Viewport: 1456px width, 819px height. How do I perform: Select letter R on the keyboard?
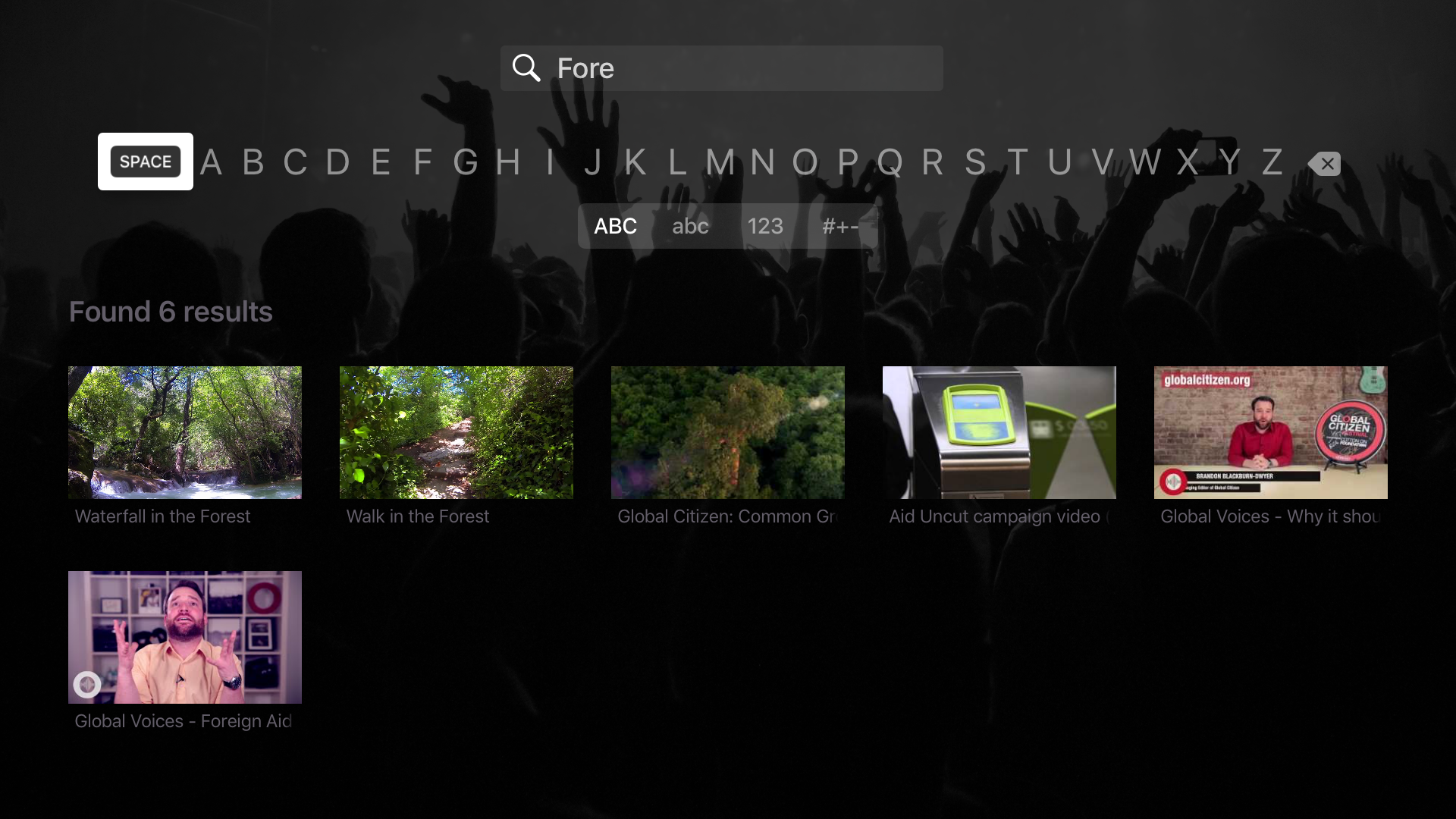[930, 162]
